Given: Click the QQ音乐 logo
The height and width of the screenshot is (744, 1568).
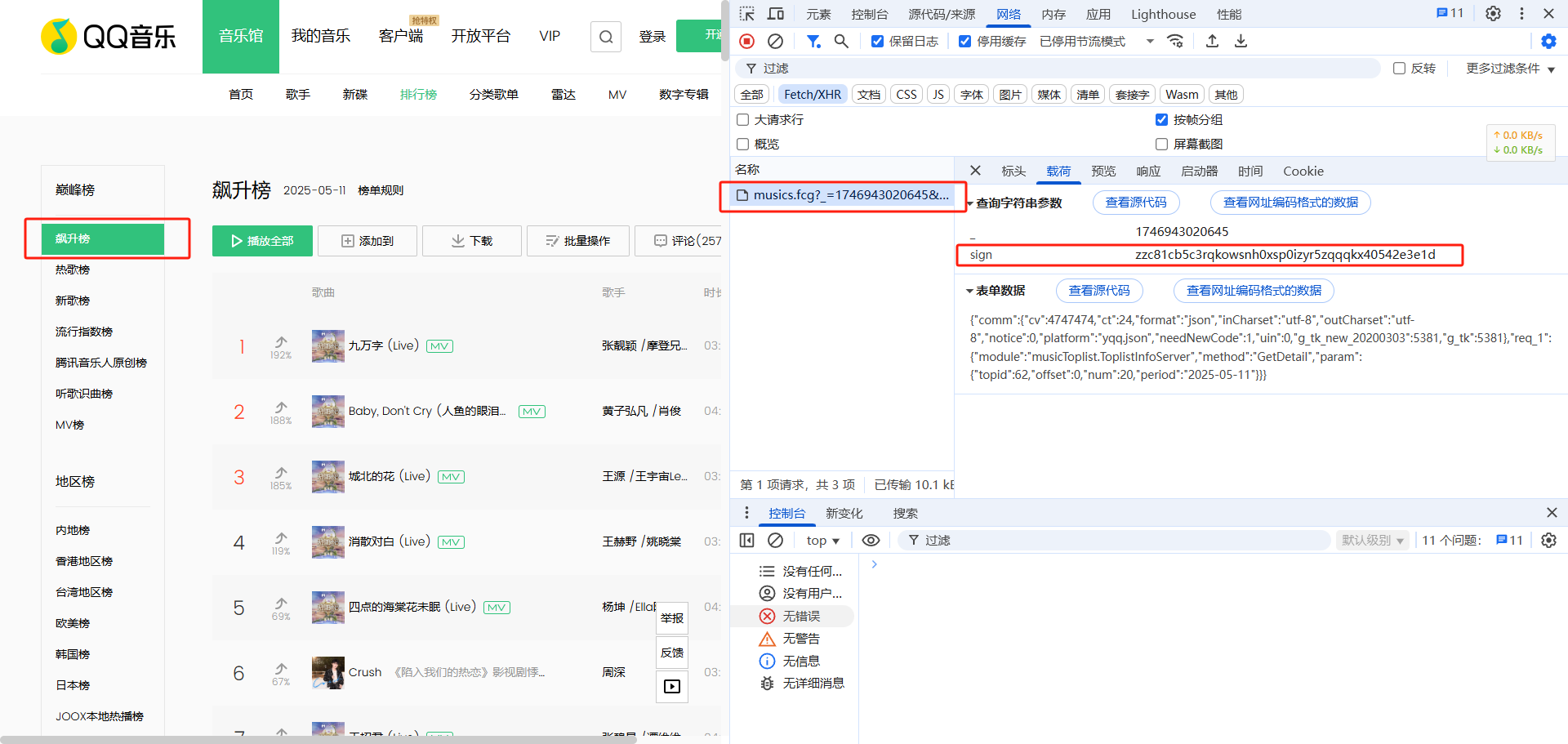Looking at the screenshot, I should 109,37.
